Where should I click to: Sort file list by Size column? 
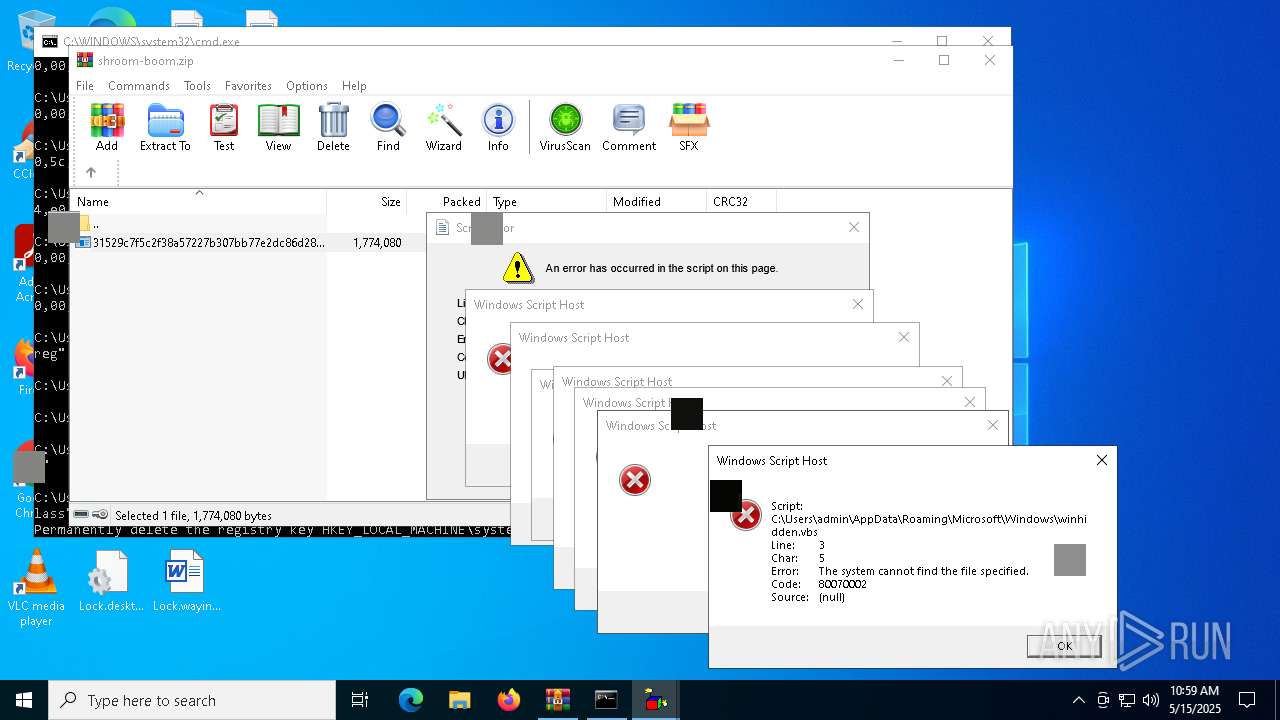coord(366,202)
